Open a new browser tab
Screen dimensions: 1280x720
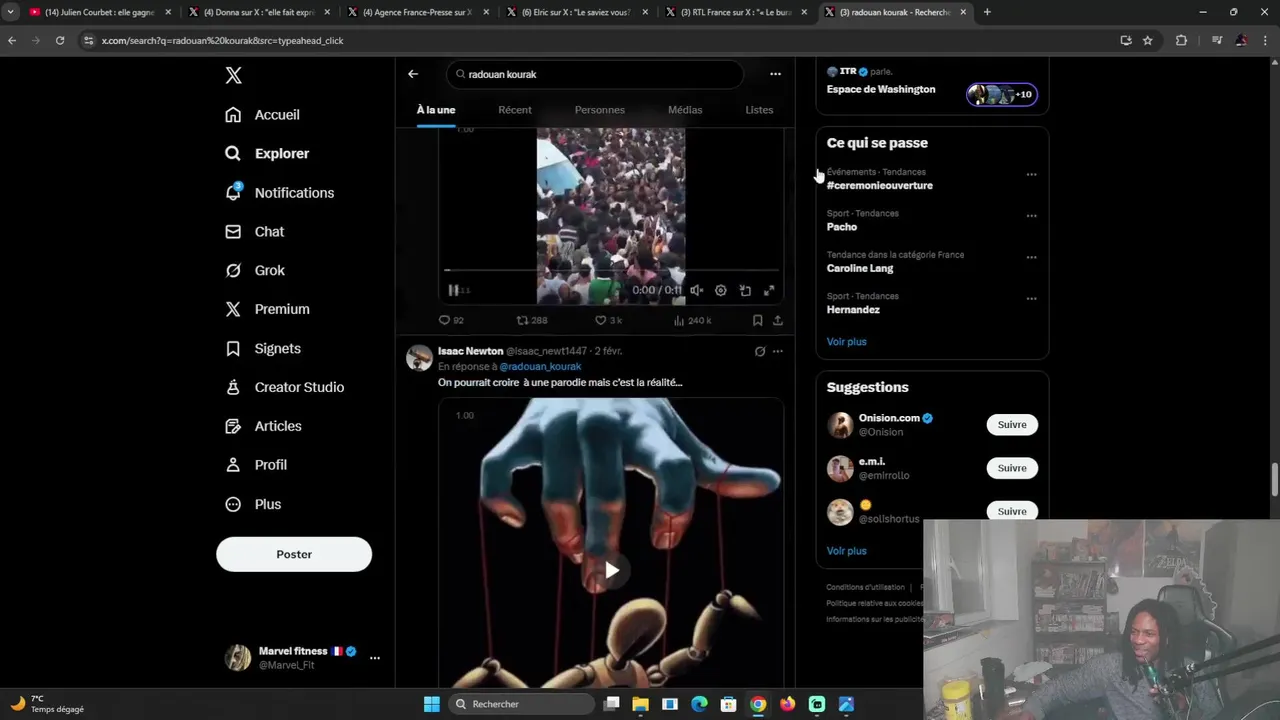coord(987,12)
